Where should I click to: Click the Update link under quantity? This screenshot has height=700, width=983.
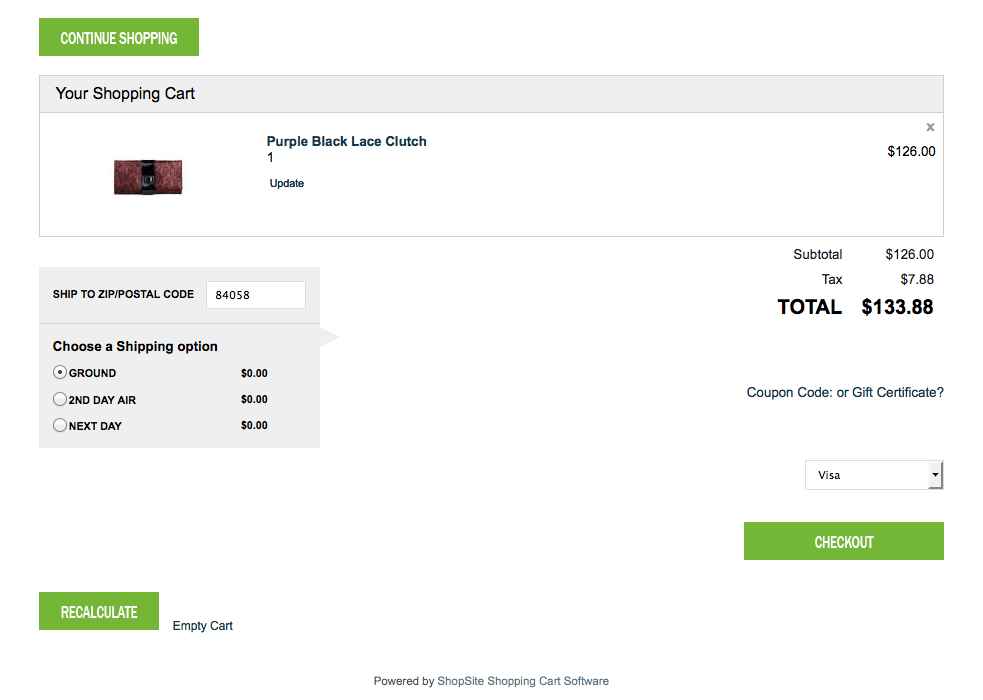tap(287, 184)
